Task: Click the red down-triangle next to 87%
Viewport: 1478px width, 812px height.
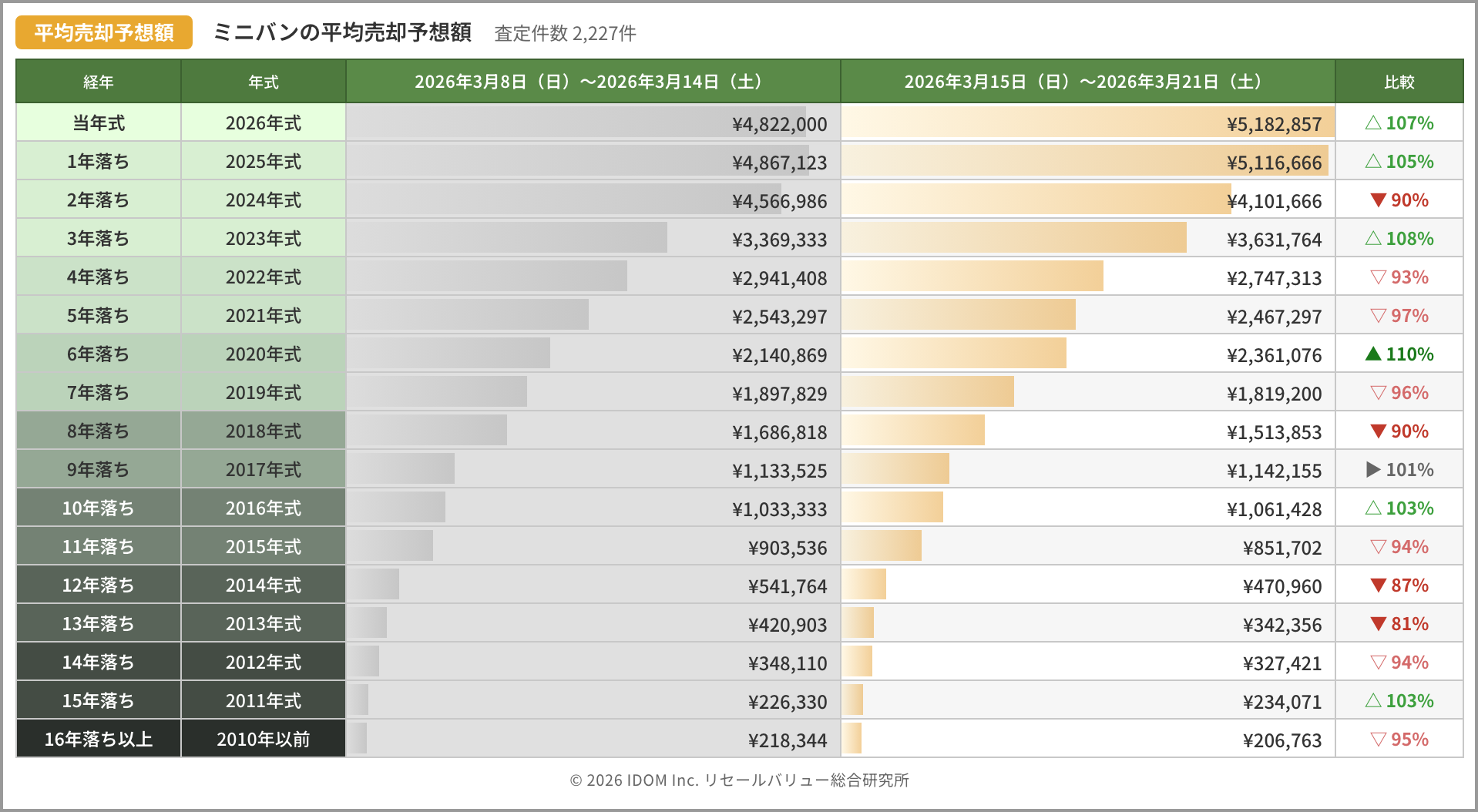Action: tap(1378, 585)
